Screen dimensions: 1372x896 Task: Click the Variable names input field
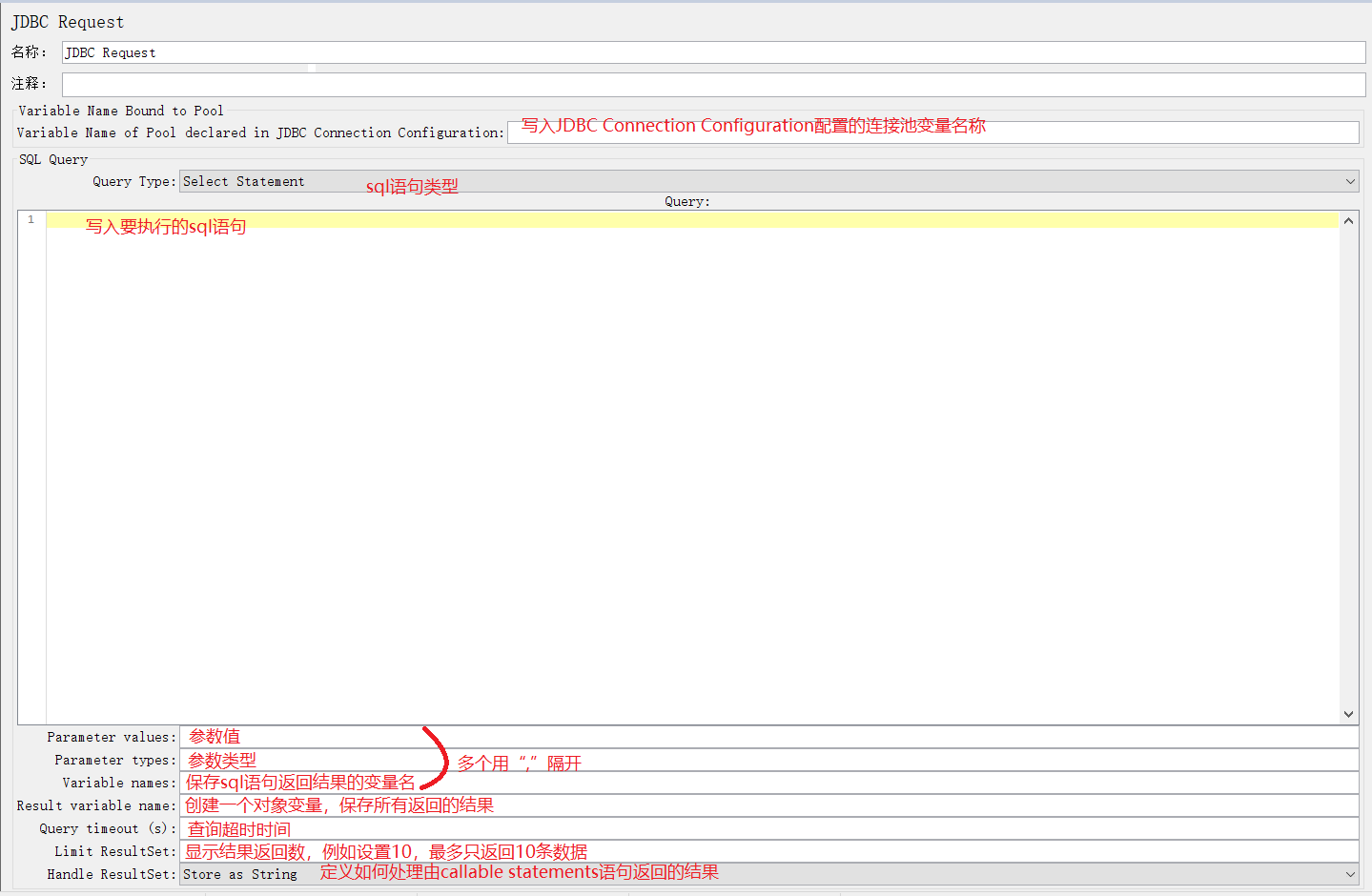(768, 783)
